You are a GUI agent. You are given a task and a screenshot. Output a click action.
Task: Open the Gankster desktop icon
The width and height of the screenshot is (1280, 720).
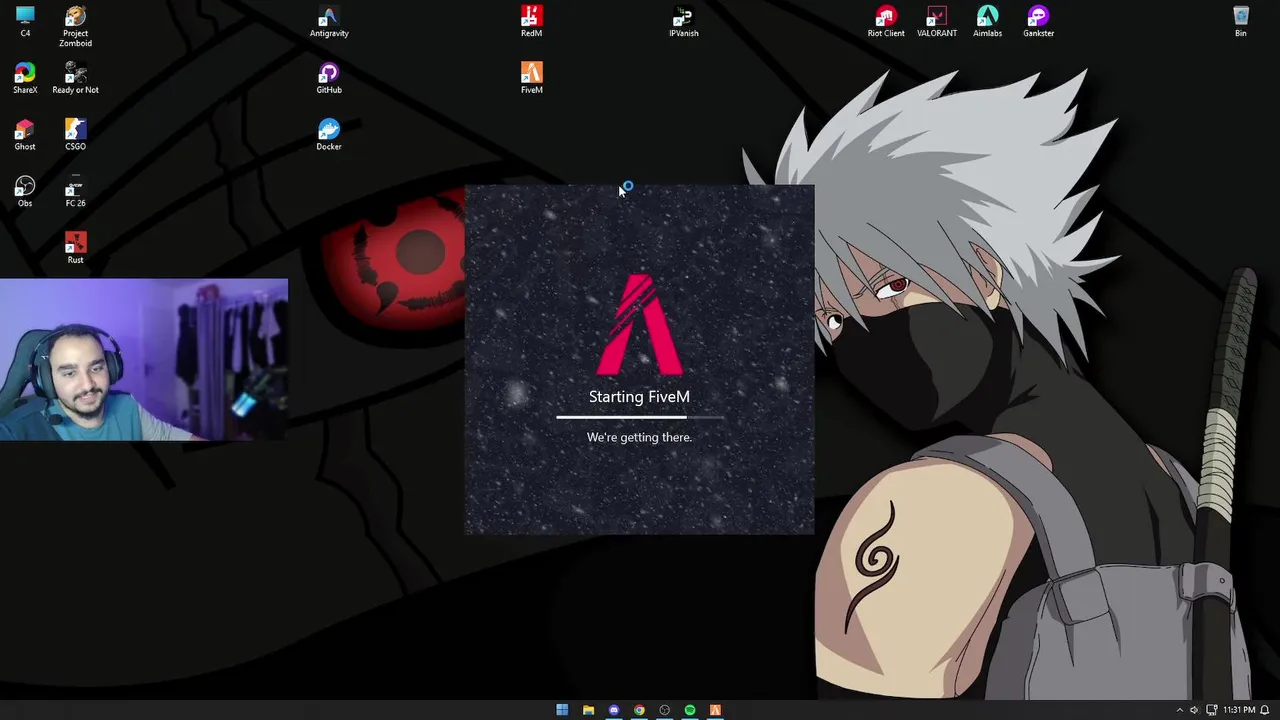click(1038, 21)
